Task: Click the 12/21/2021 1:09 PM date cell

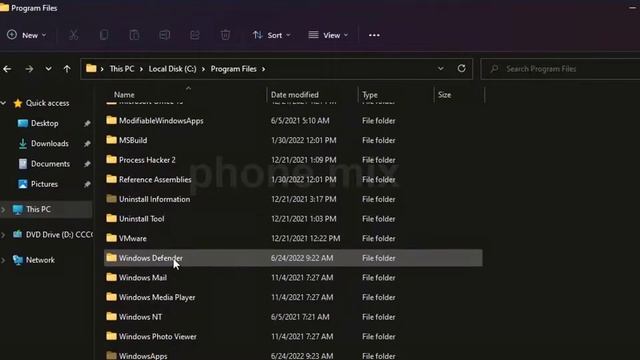Action: 304,160
